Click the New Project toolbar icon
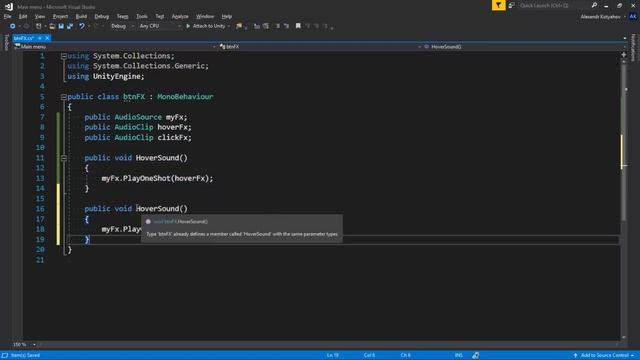 38,26
